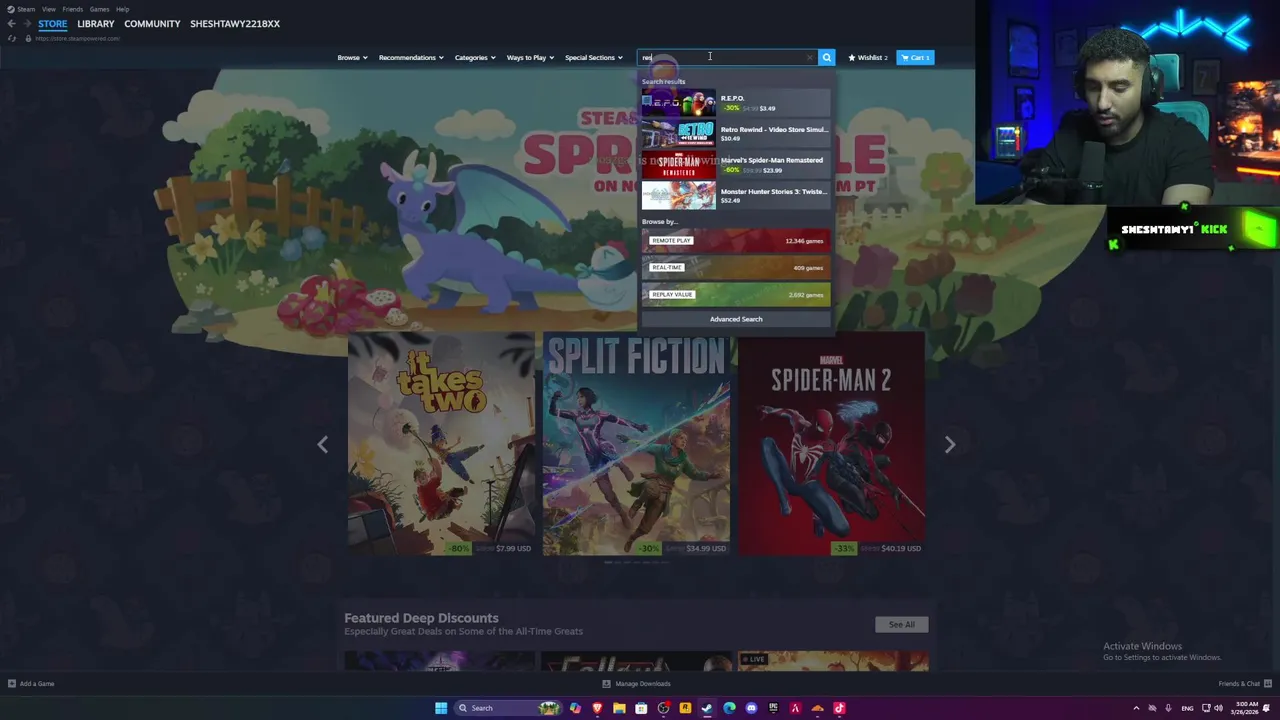The width and height of the screenshot is (1280, 720).
Task: Open the Spider-Man 2 capsule
Action: pos(831,444)
